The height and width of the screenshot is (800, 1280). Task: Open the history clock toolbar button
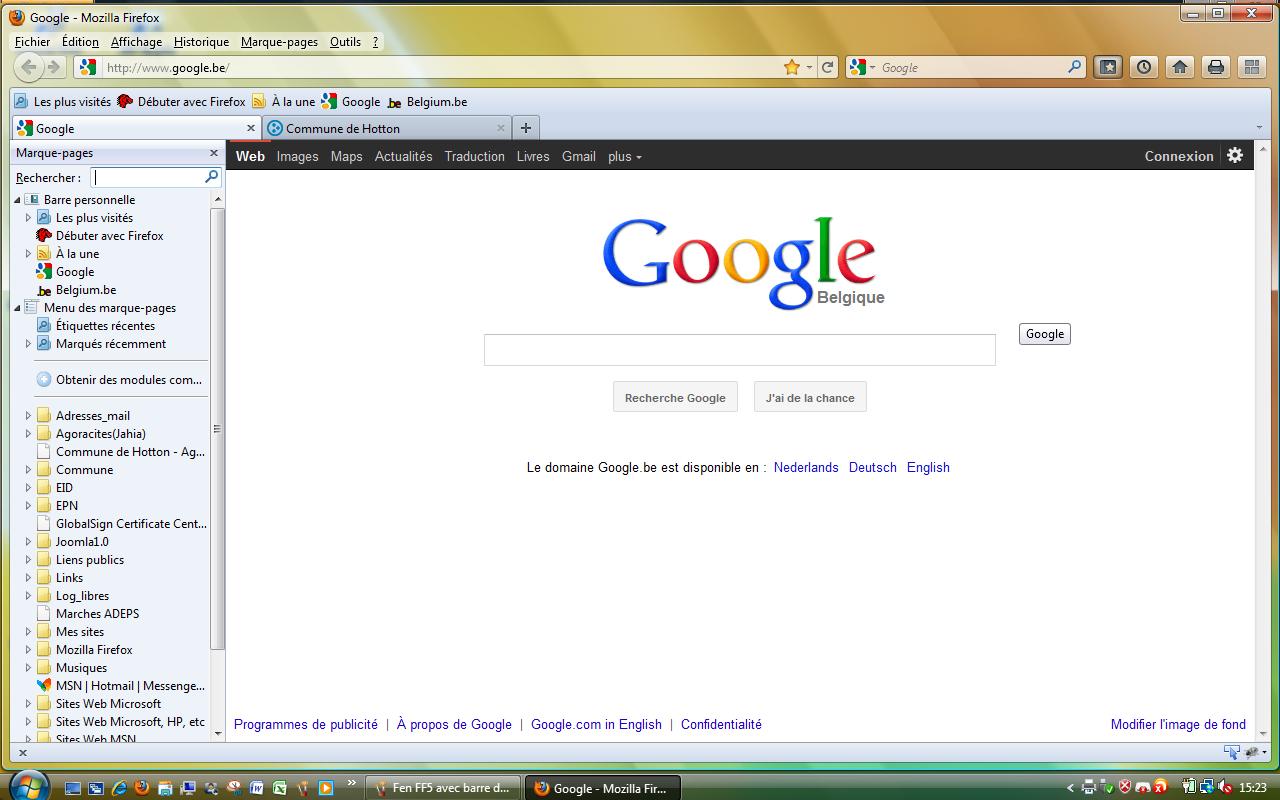coord(1144,67)
